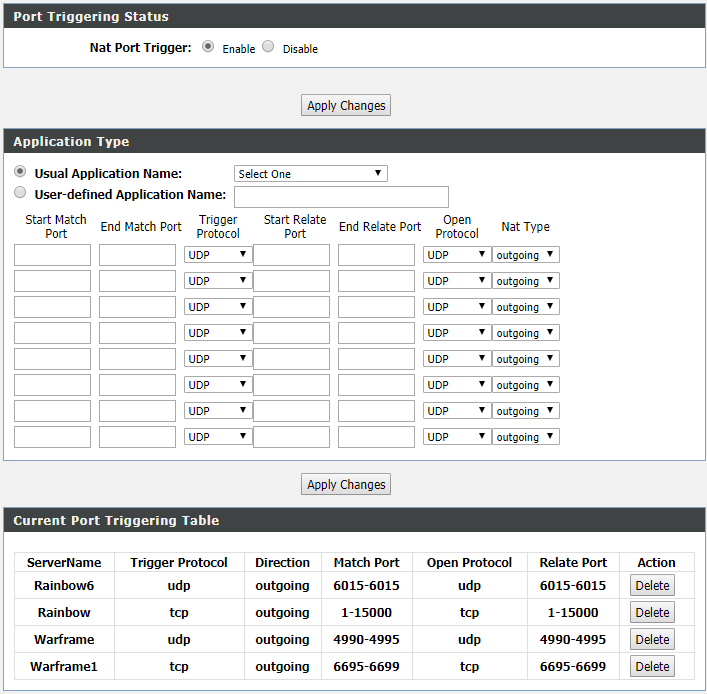Open the second row Trigger Protocol dropdown
The height and width of the screenshot is (694, 707).
pos(218,281)
